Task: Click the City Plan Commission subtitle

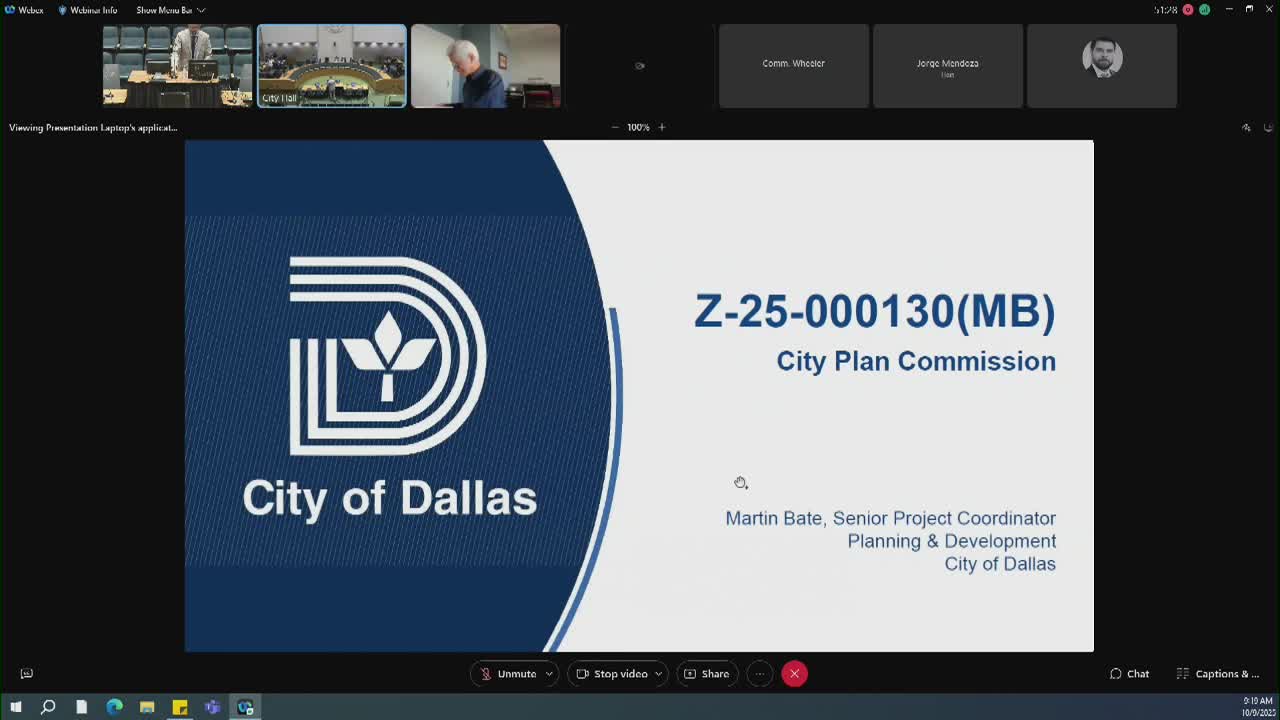Action: 916,361
